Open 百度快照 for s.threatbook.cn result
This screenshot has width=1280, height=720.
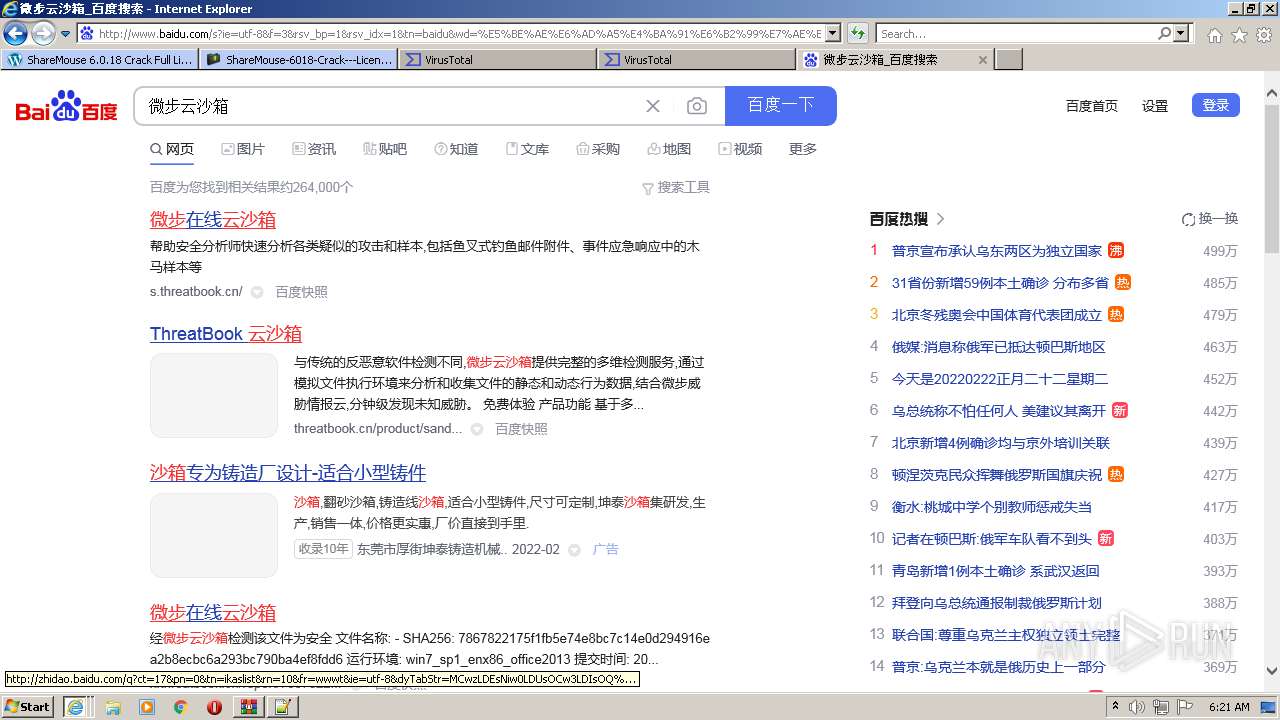coord(302,292)
